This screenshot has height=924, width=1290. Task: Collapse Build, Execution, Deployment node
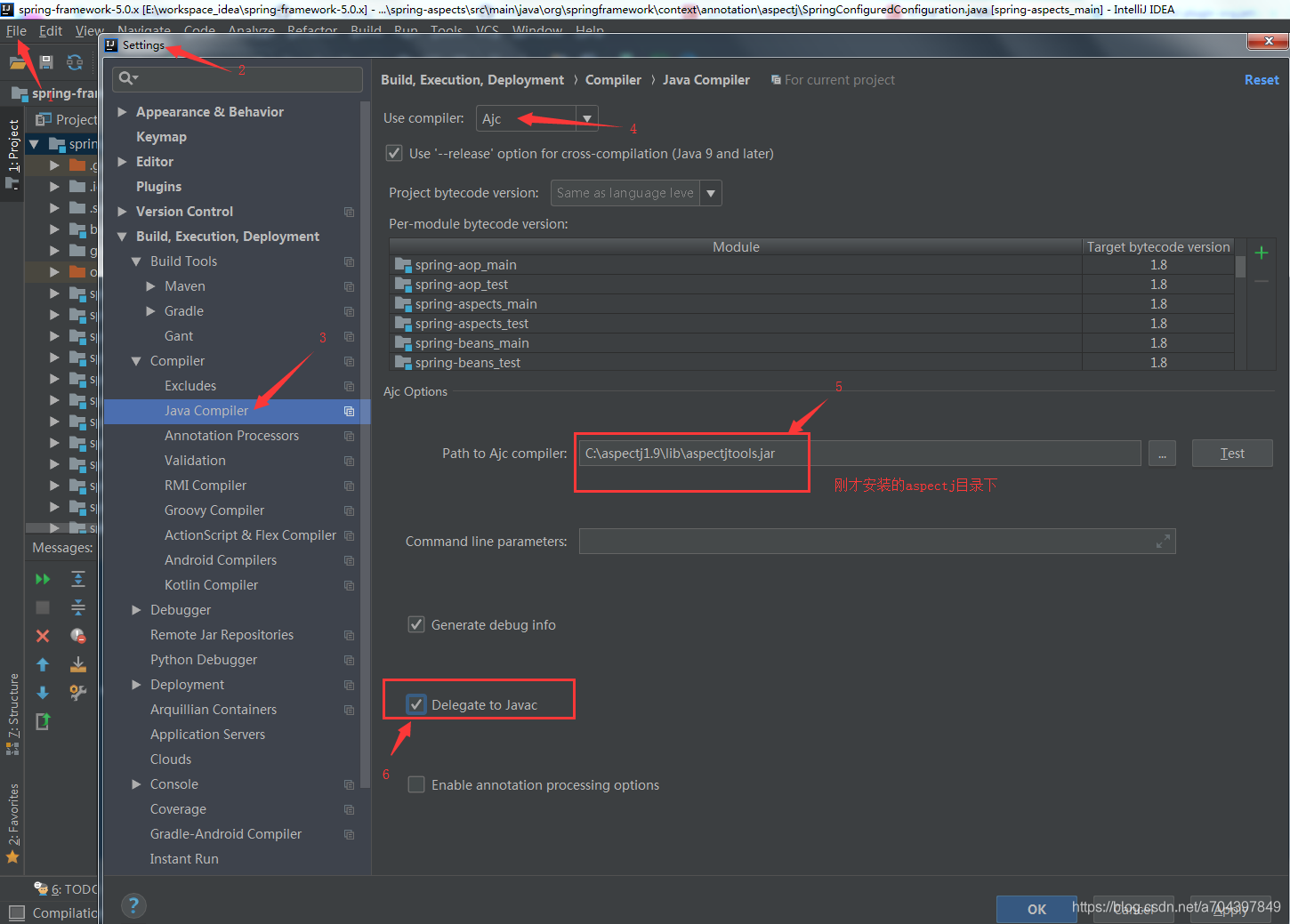pyautogui.click(x=123, y=237)
